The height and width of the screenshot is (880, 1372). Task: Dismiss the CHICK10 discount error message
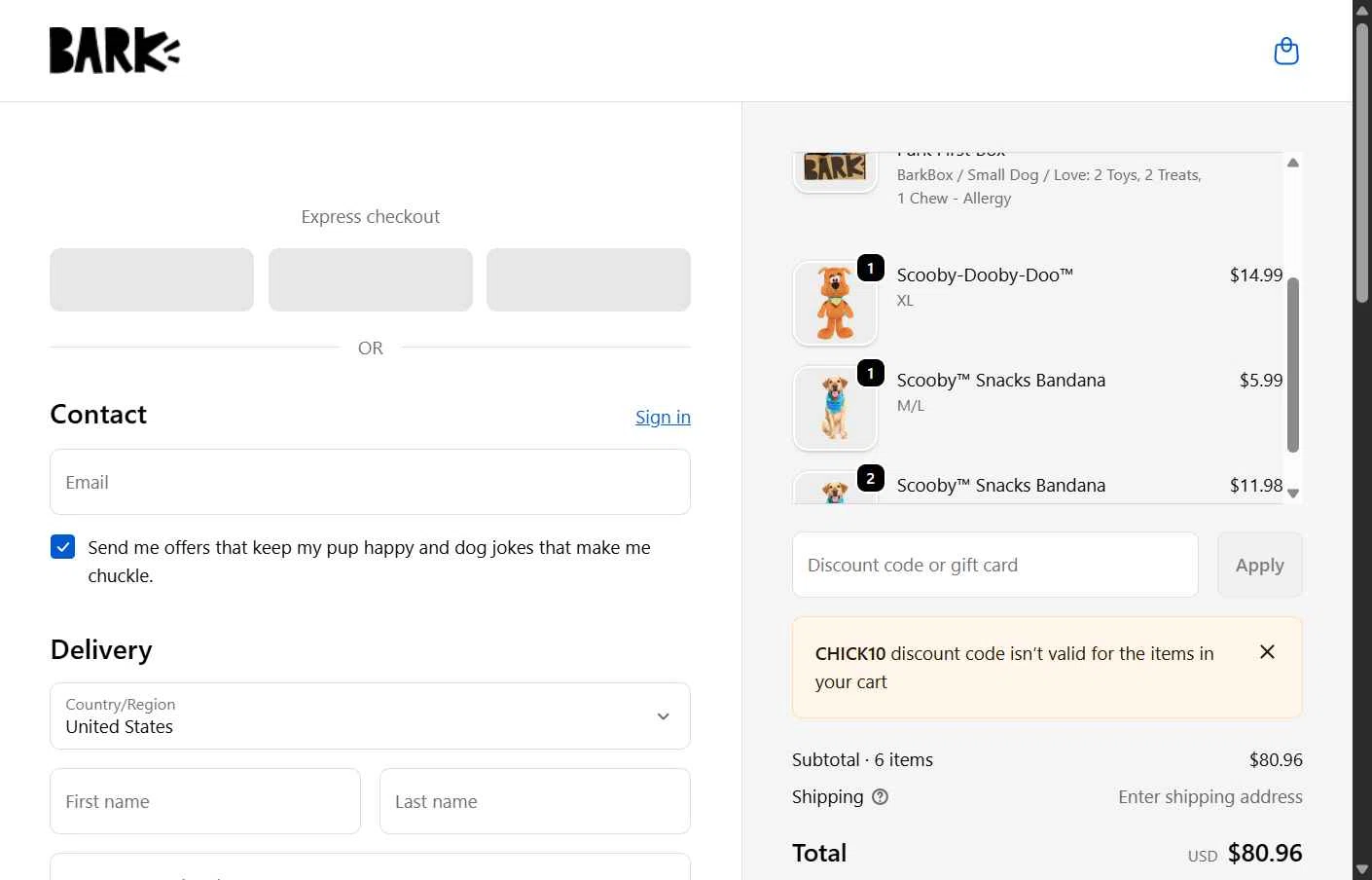[x=1267, y=652]
